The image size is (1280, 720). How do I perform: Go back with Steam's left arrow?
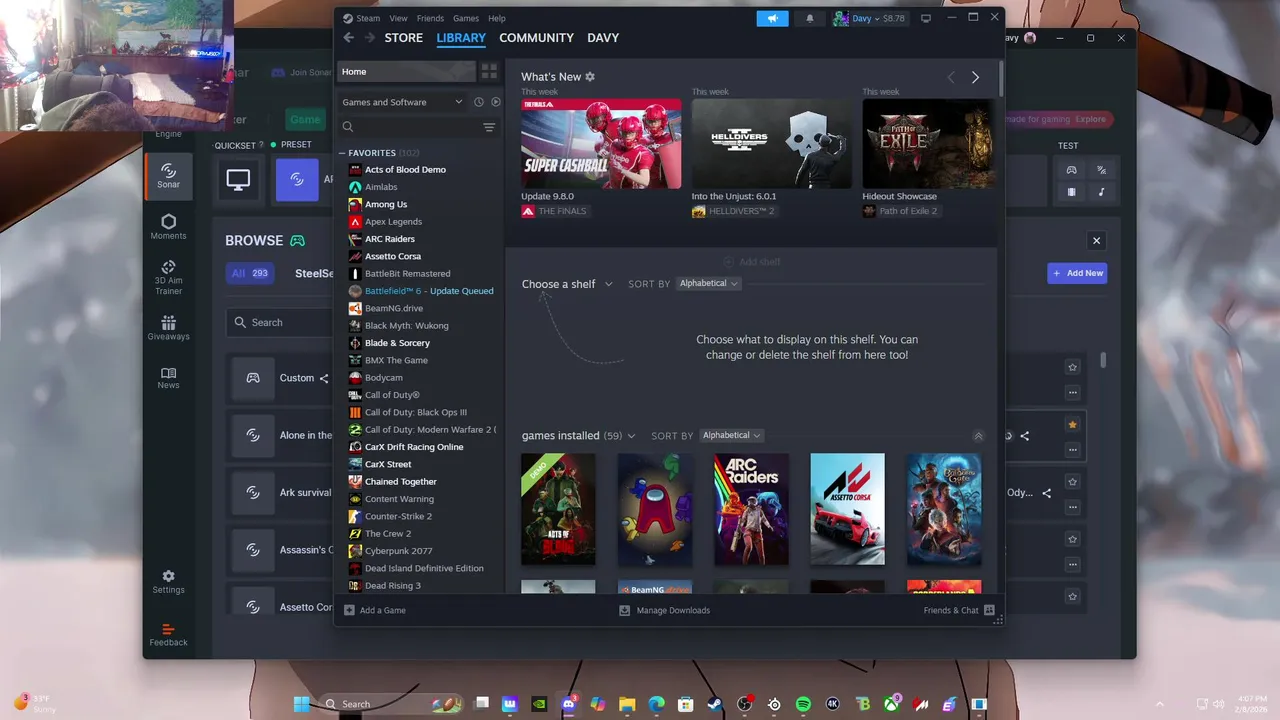348,38
